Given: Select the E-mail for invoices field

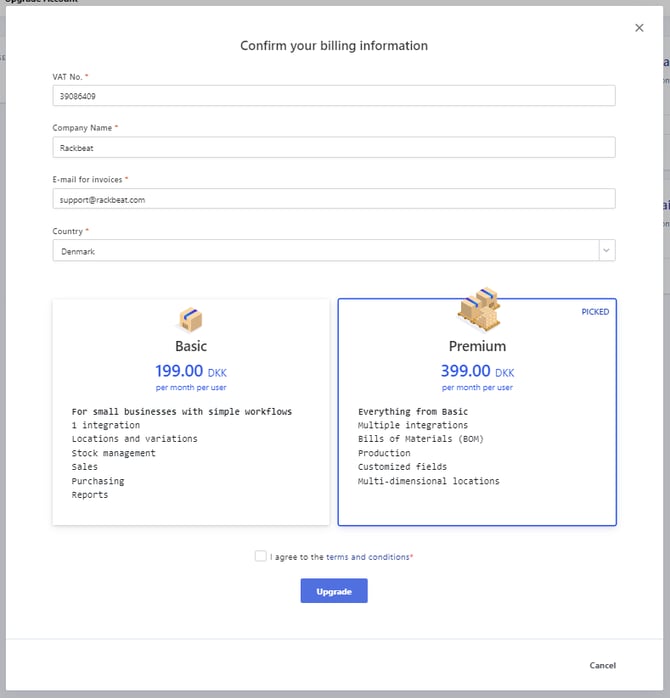Looking at the screenshot, I should click(x=333, y=199).
